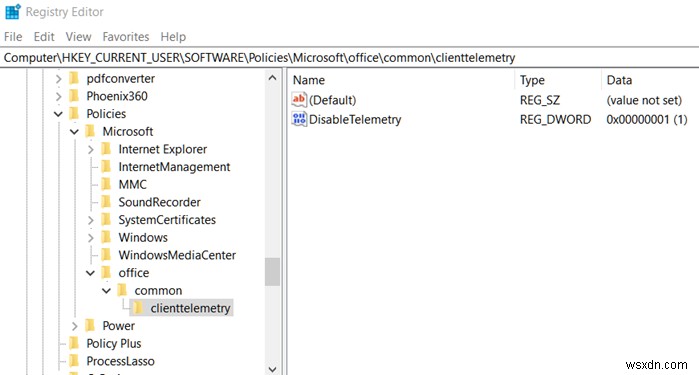Screen dimensions: 699x375
Task: Select the Windows folder icon
Action: 106,237
